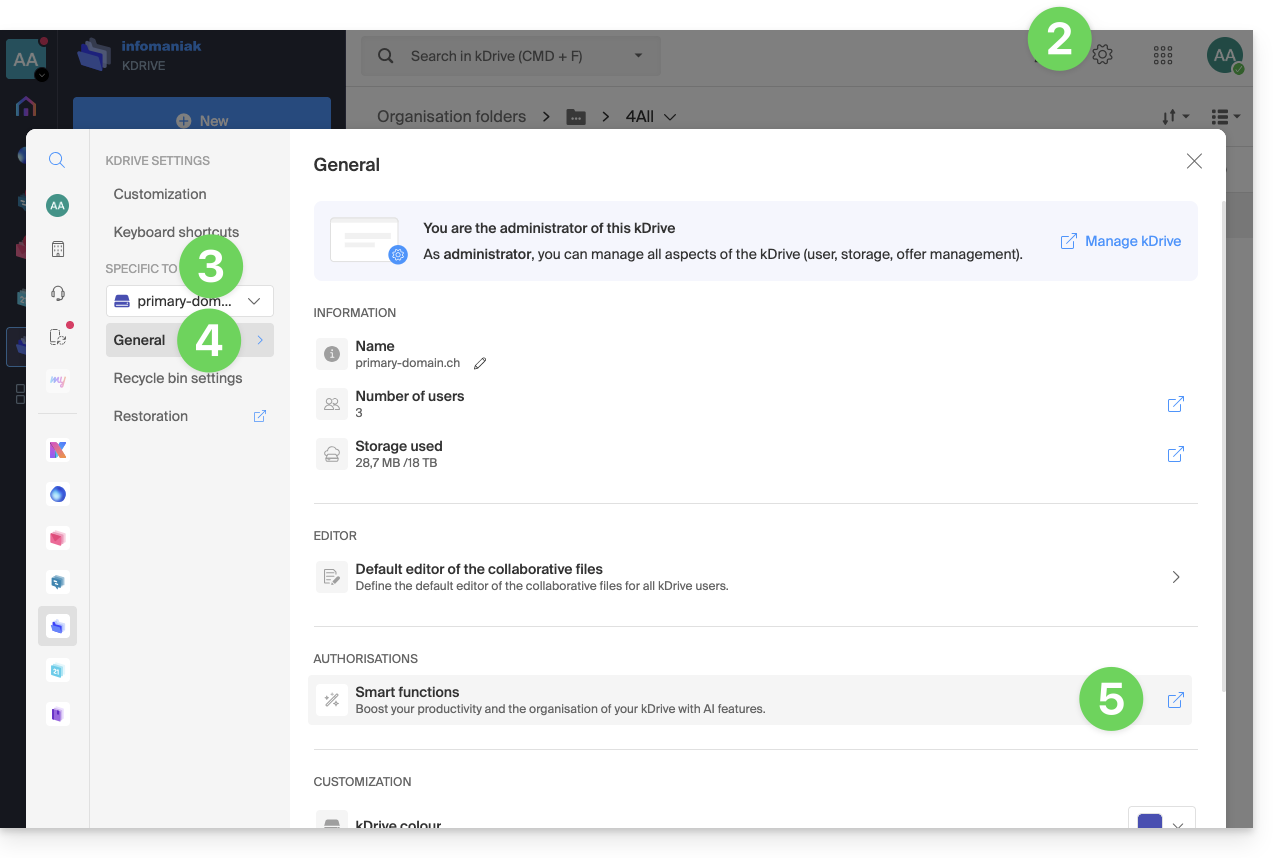Click the search magnifier in settings sidebar
1283x858 pixels.
pyautogui.click(x=57, y=160)
